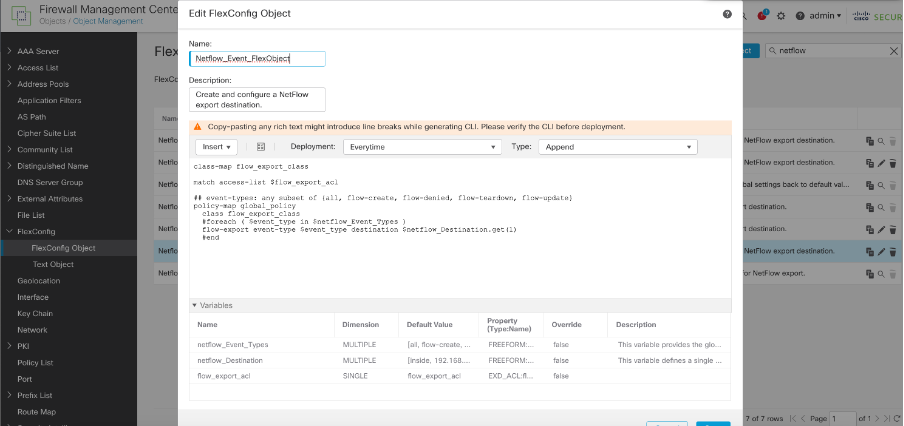
Task: Open the help icon in Edit FlexConfig dialog
Action: [x=727, y=14]
